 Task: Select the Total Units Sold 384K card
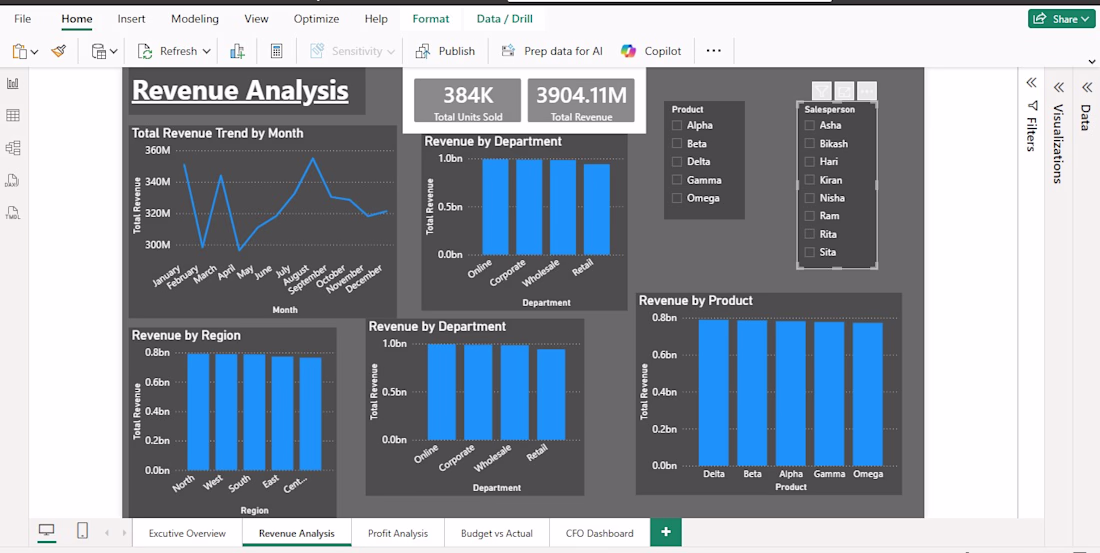pyautogui.click(x=468, y=100)
